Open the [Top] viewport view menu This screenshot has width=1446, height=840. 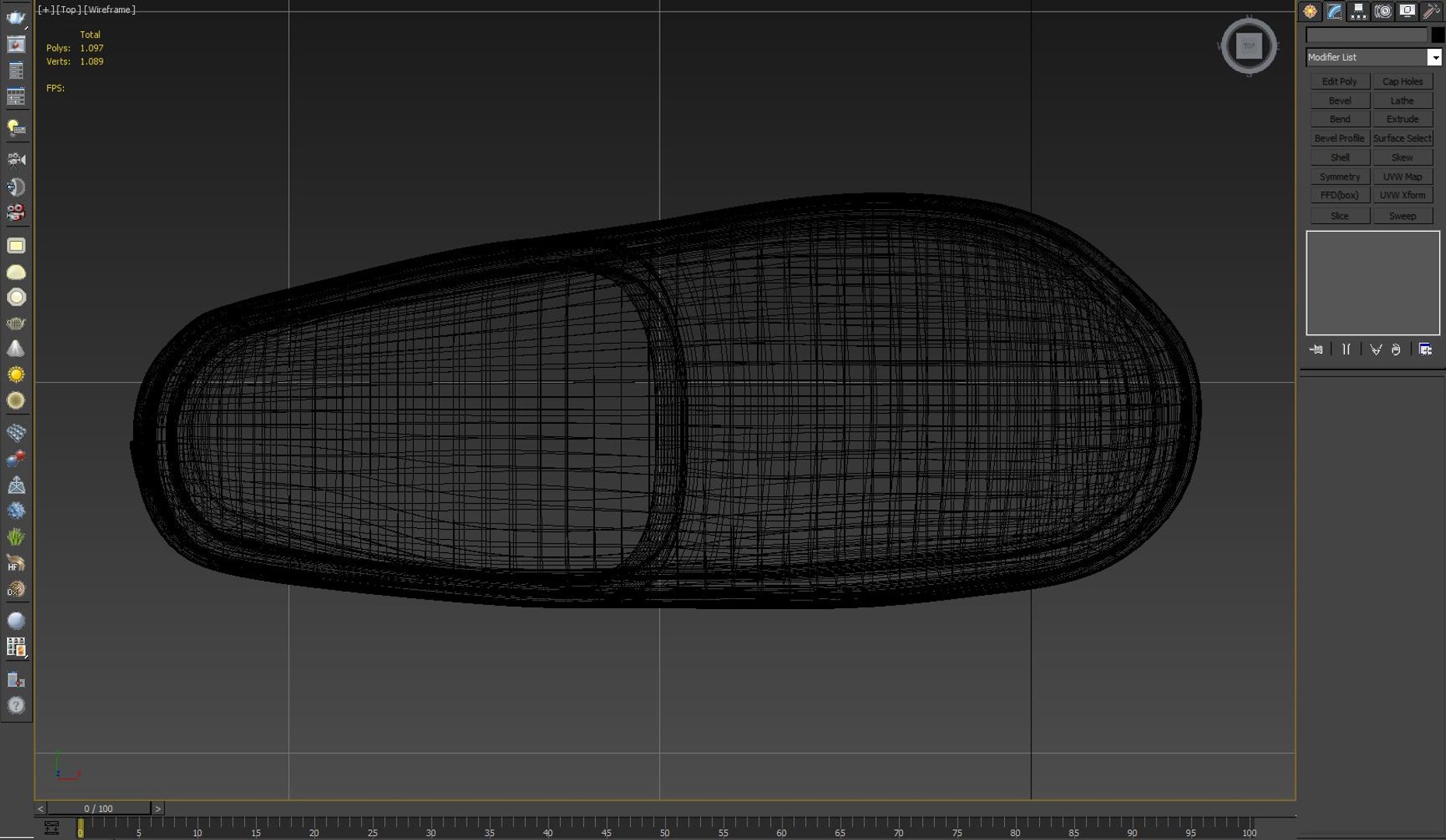click(x=68, y=9)
